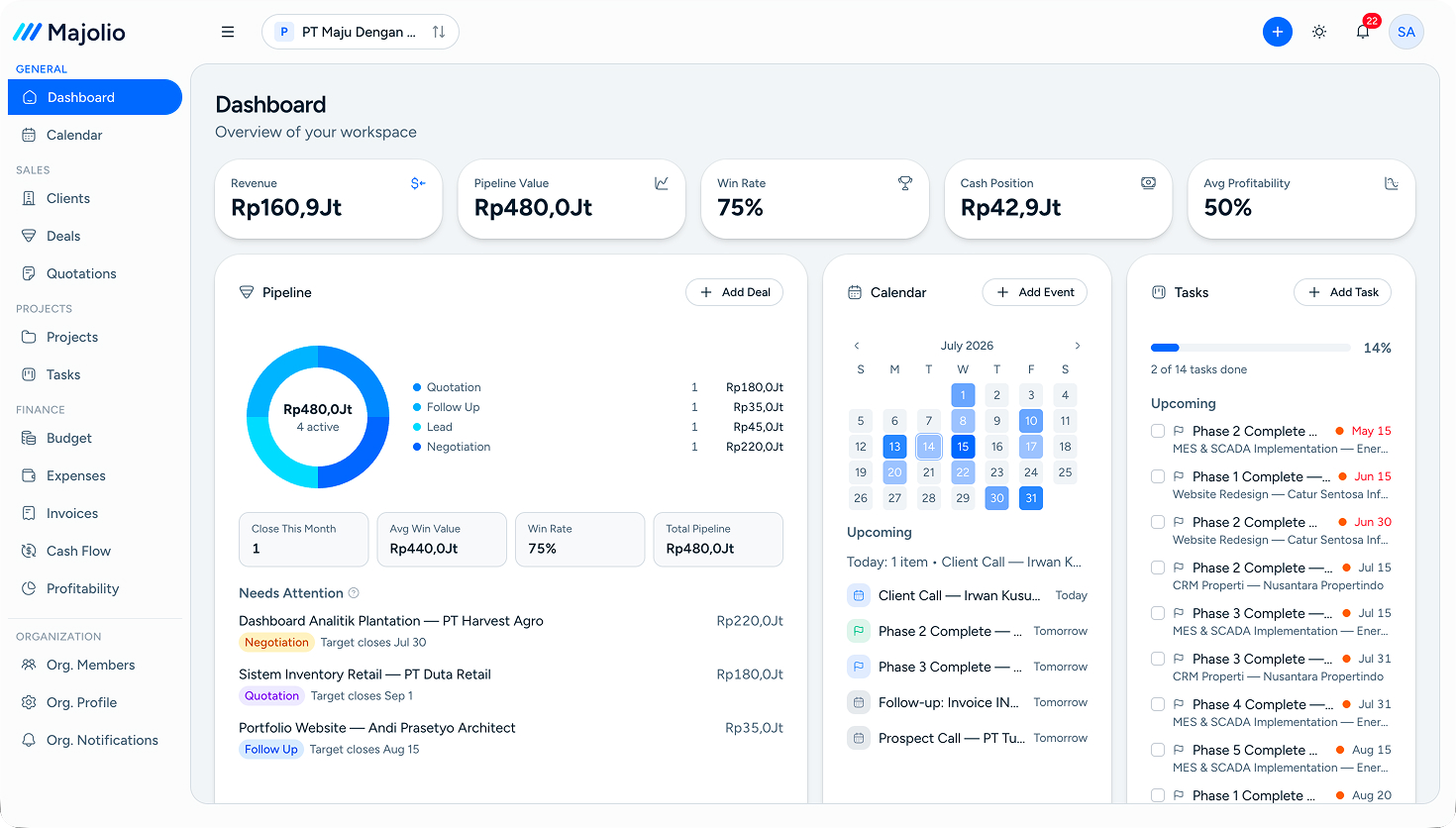Check the Phase 1 Complete Jun 15 task

tap(1158, 476)
